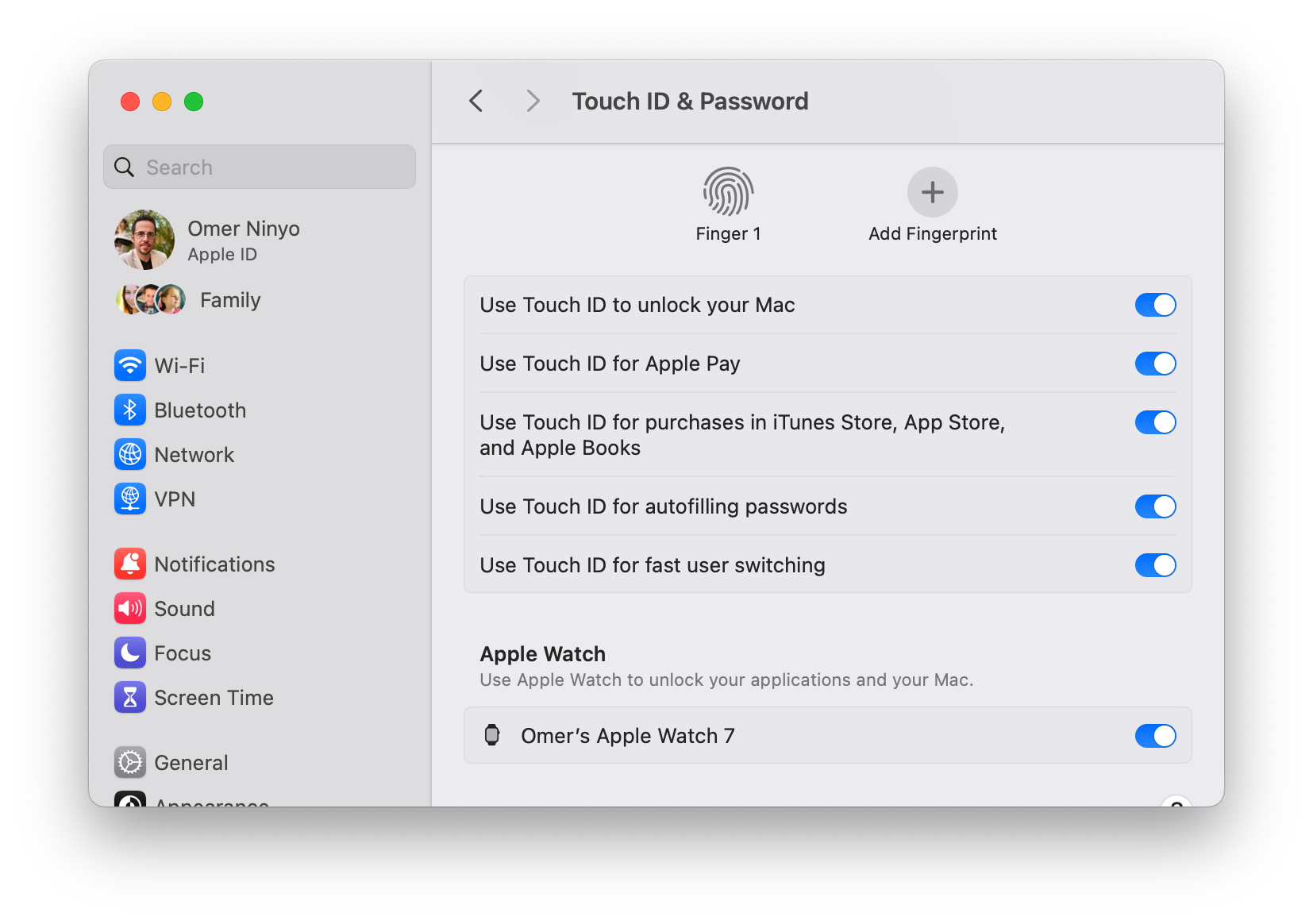Close the System Settings window
Image resolution: width=1313 pixels, height=924 pixels.
click(130, 102)
